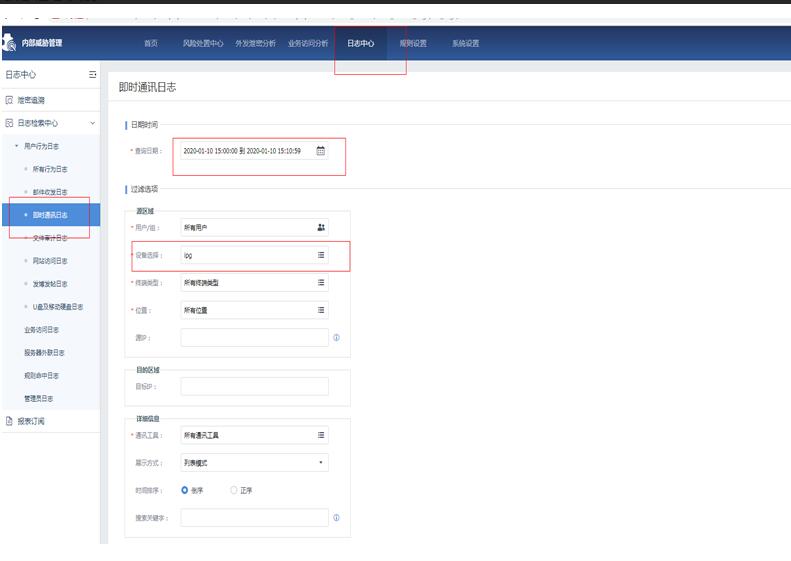
Task: Open the user picker icon in 用户/组 field
Action: pos(321,228)
